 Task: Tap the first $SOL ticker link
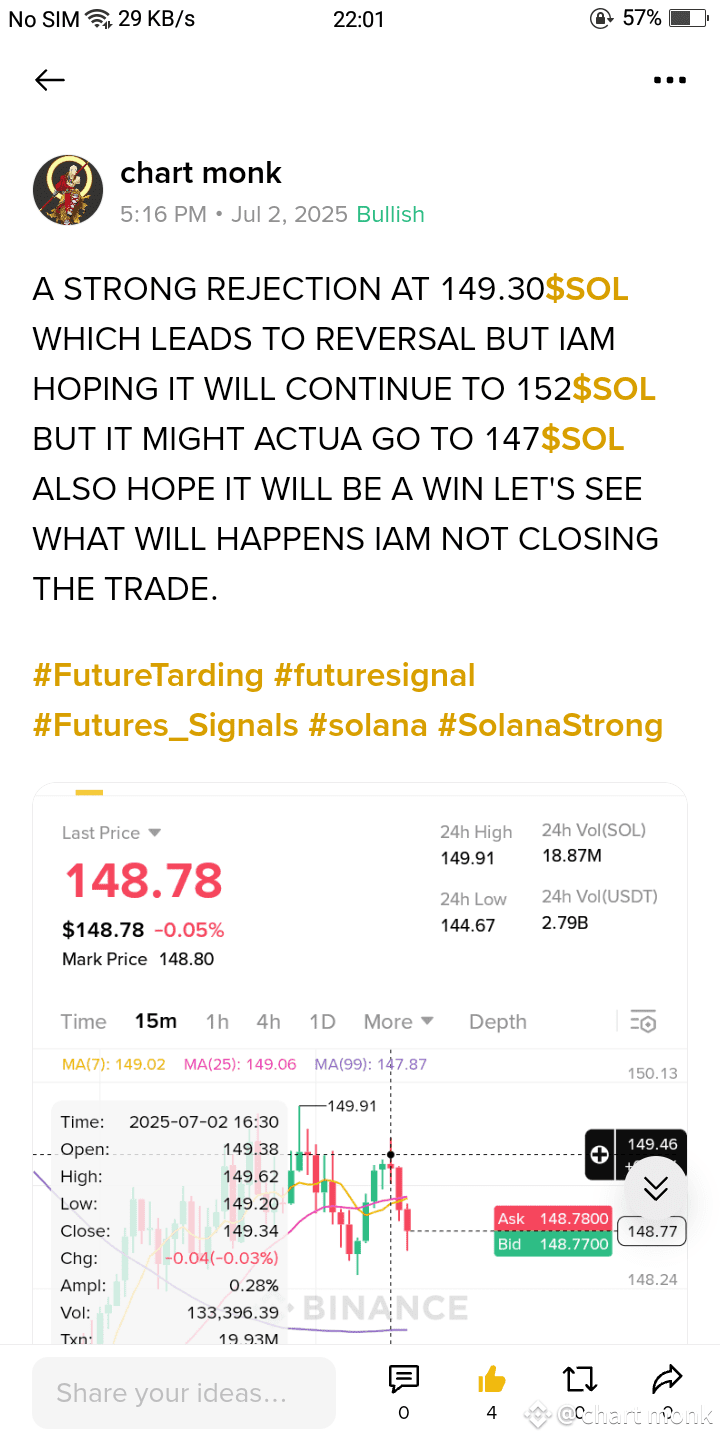click(587, 289)
